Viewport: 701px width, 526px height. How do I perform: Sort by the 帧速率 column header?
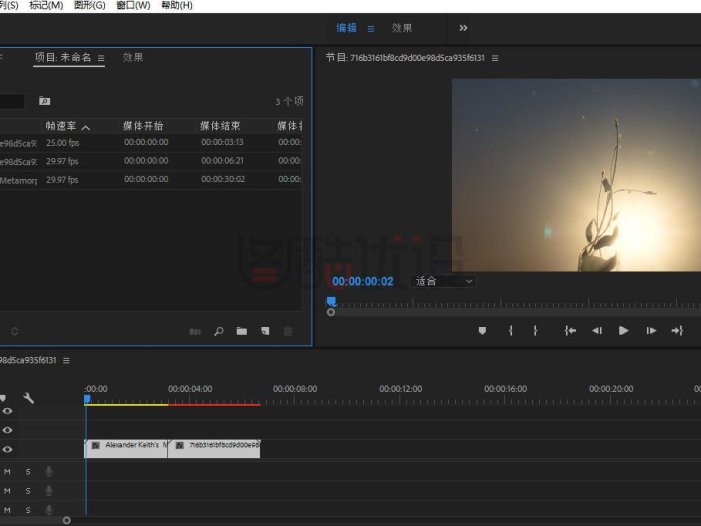61,126
